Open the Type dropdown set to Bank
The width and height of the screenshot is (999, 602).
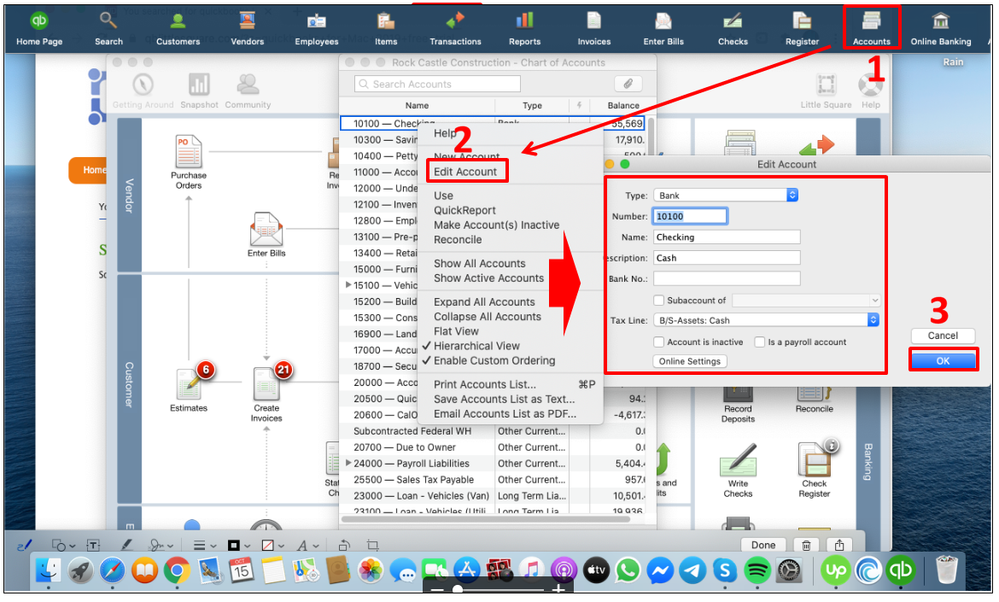pyautogui.click(x=726, y=196)
